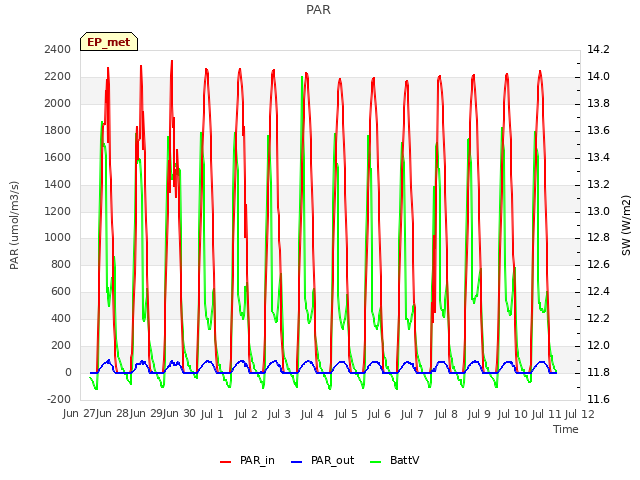
Task: Click the 600 left axis value
Action: 62,291
